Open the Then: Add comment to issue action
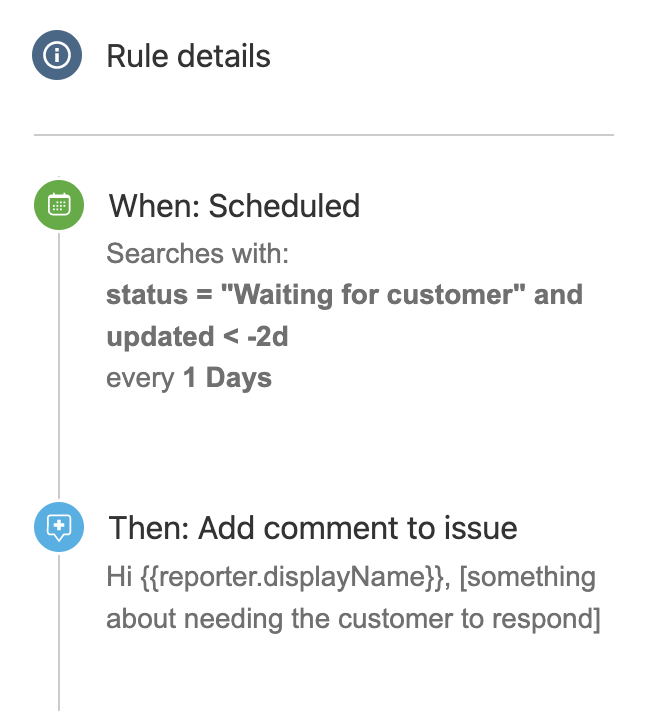This screenshot has width=654, height=712. coord(313,528)
